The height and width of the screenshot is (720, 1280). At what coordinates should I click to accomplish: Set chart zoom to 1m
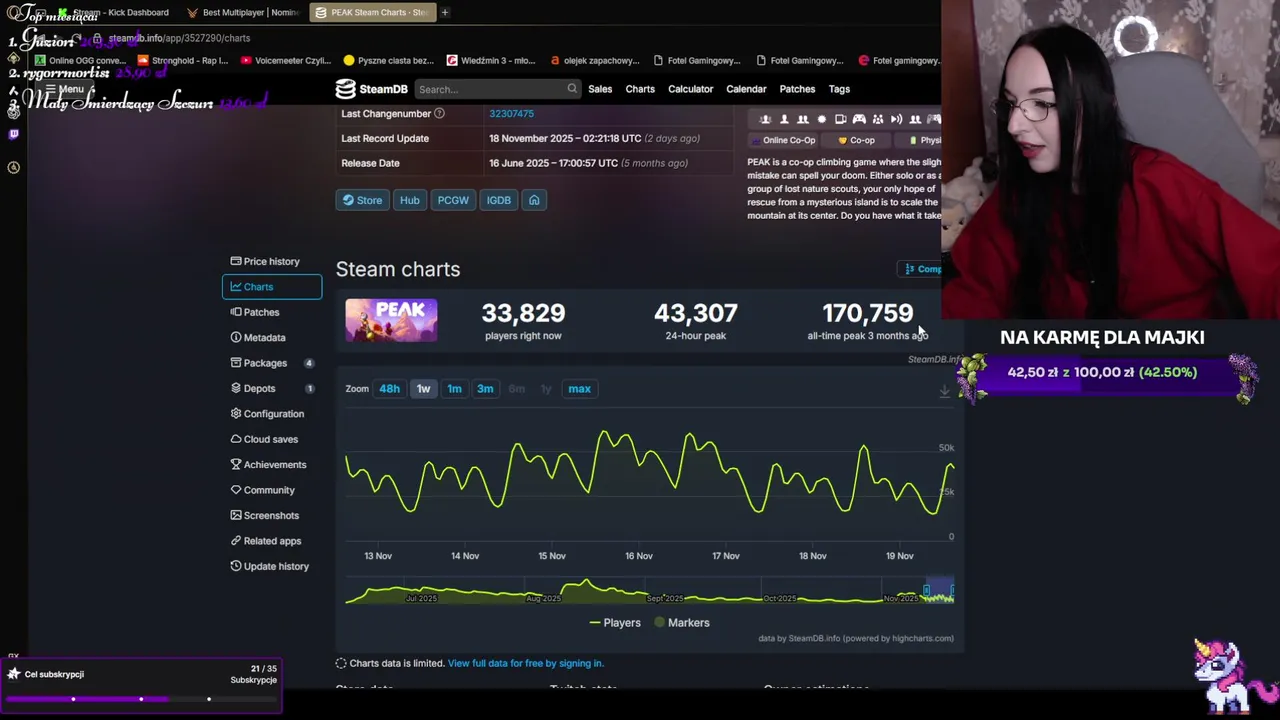pyautogui.click(x=454, y=389)
